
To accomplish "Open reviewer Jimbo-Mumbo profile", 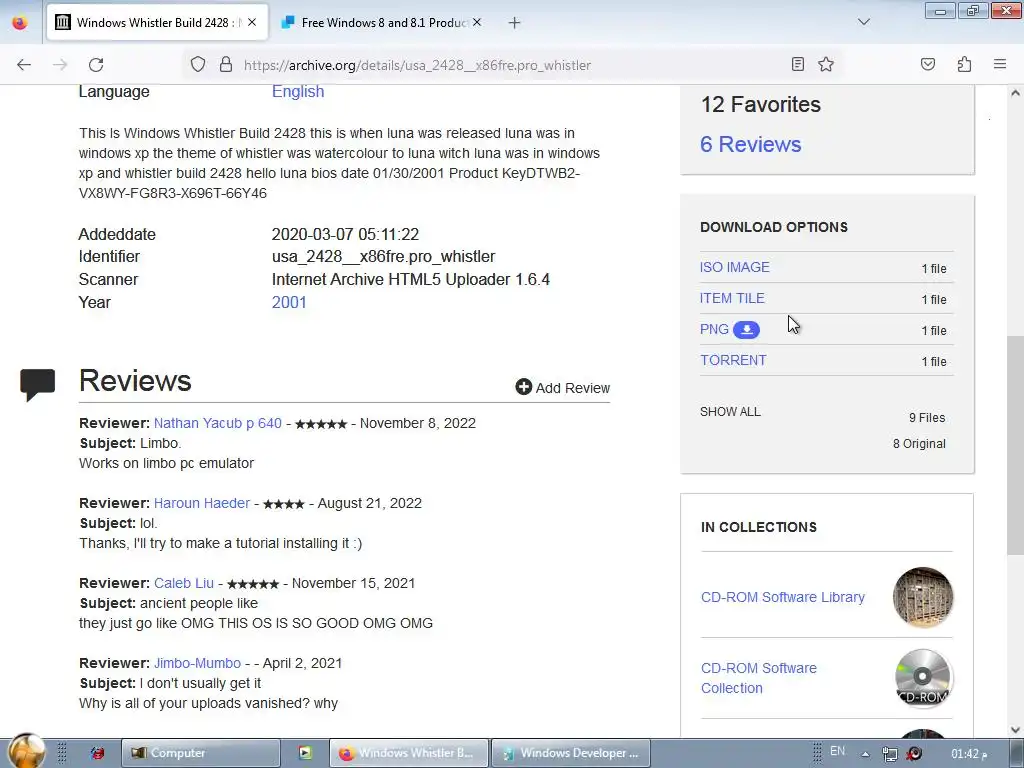I will coord(197,664).
